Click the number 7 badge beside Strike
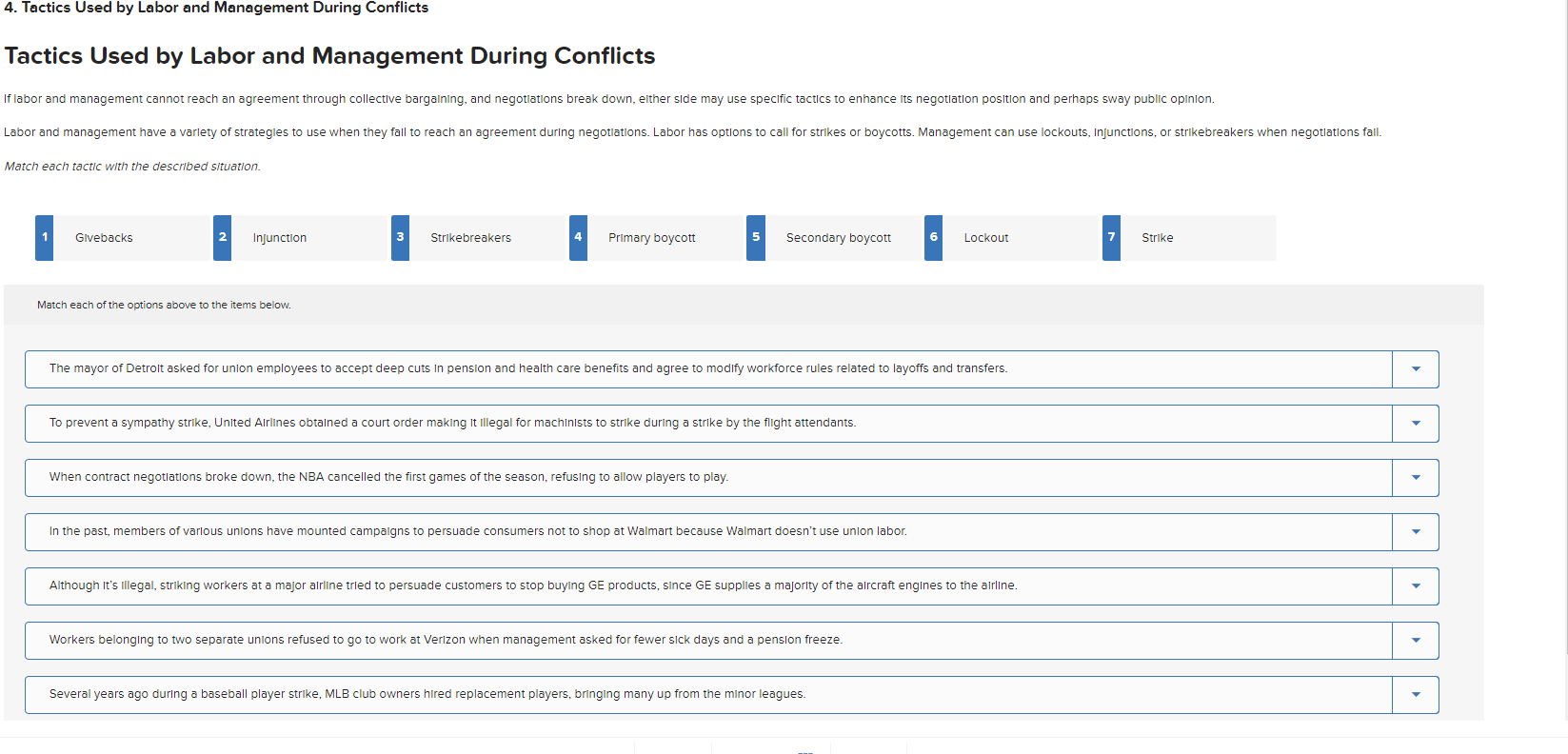This screenshot has height=754, width=1568. [x=1112, y=238]
